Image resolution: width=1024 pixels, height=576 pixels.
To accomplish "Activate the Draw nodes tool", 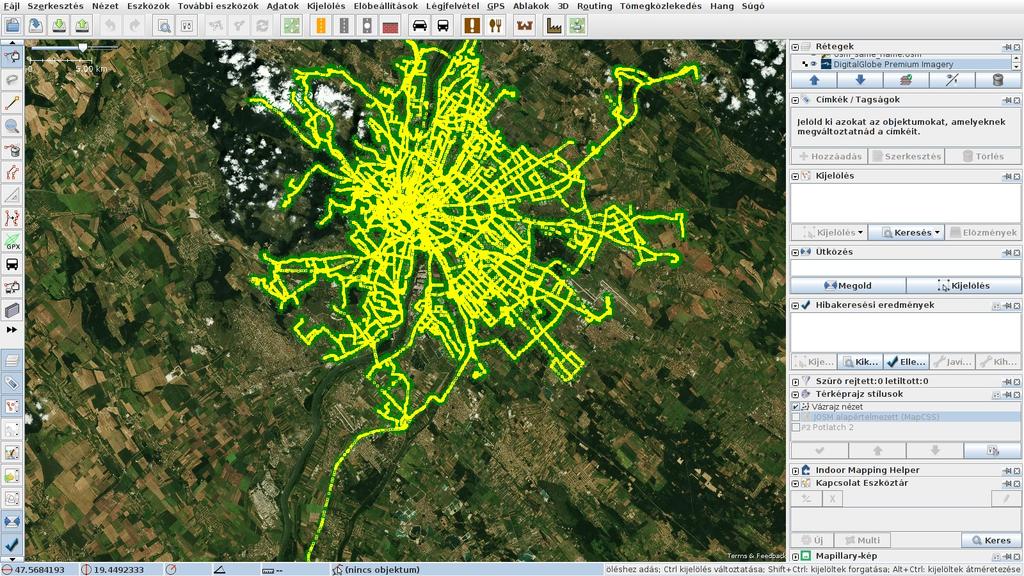I will (12, 103).
